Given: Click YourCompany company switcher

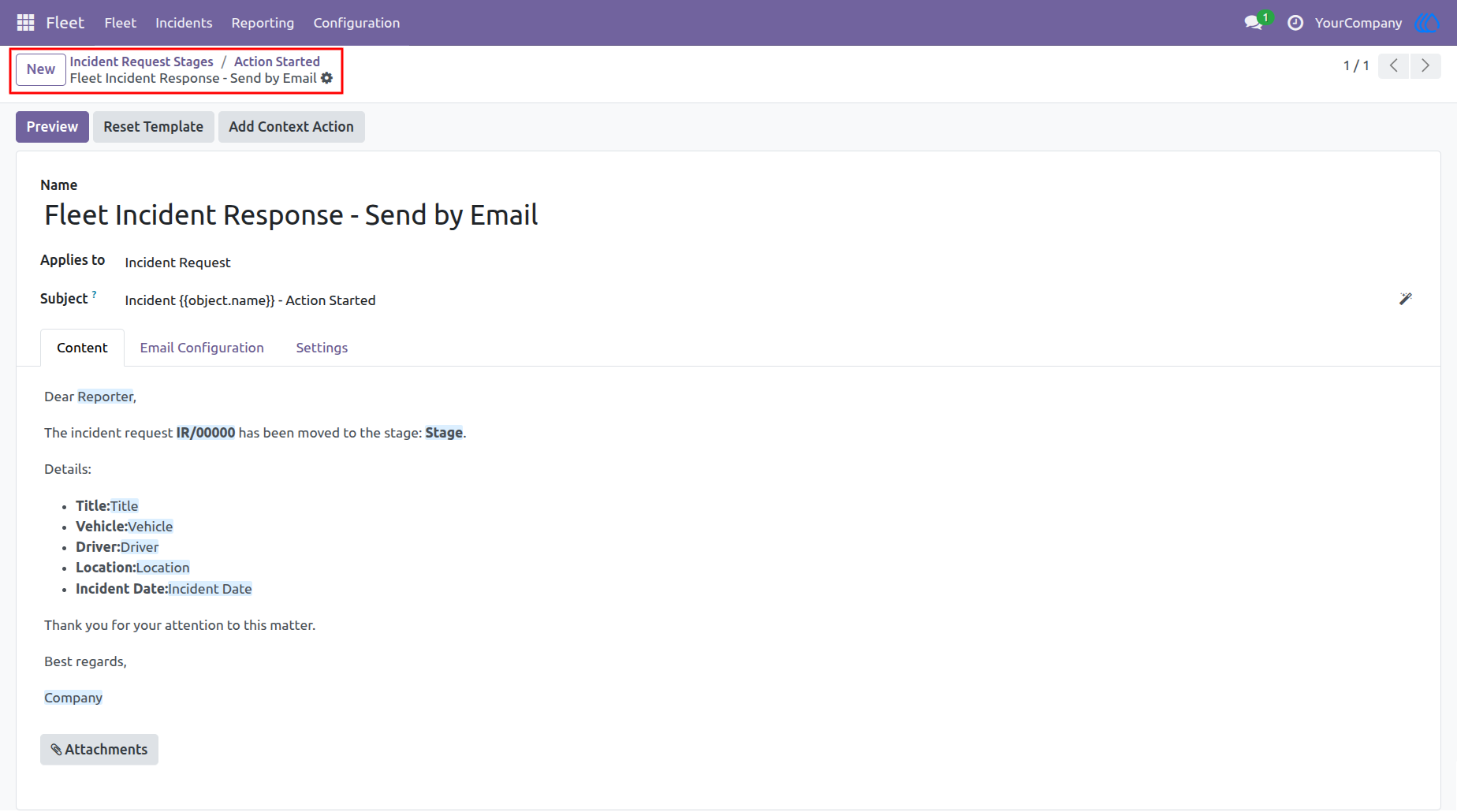Looking at the screenshot, I should point(1358,23).
